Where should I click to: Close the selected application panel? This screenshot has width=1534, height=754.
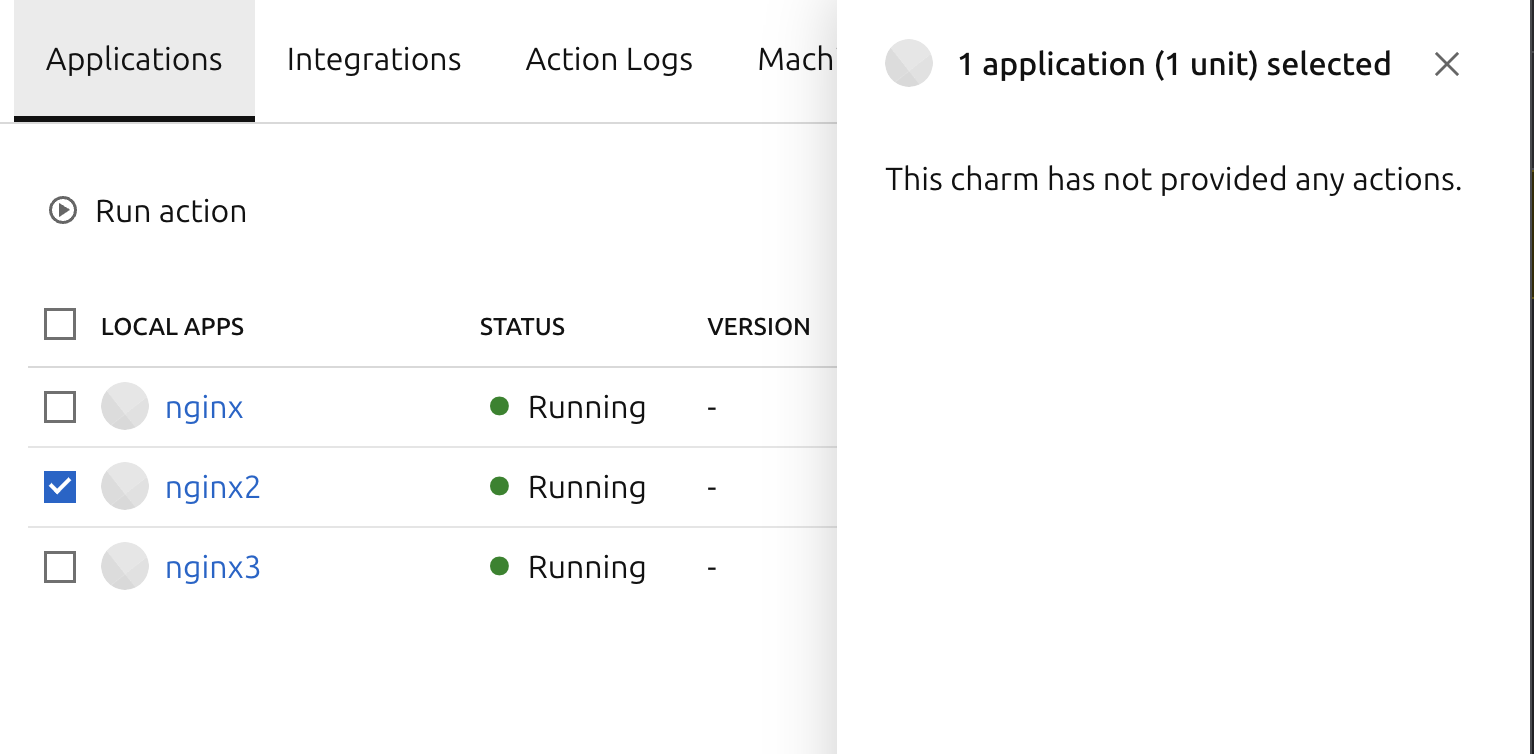1446,63
